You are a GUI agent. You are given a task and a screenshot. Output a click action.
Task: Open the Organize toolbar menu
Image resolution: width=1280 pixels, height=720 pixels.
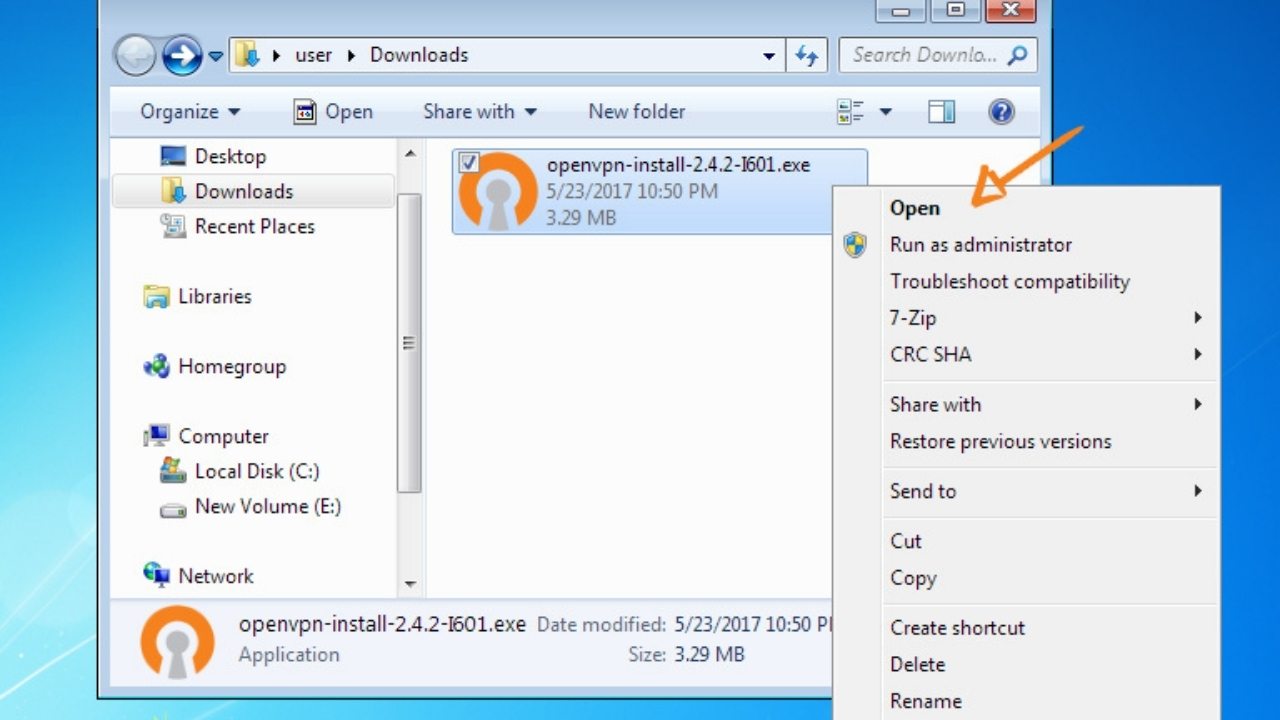tap(190, 112)
